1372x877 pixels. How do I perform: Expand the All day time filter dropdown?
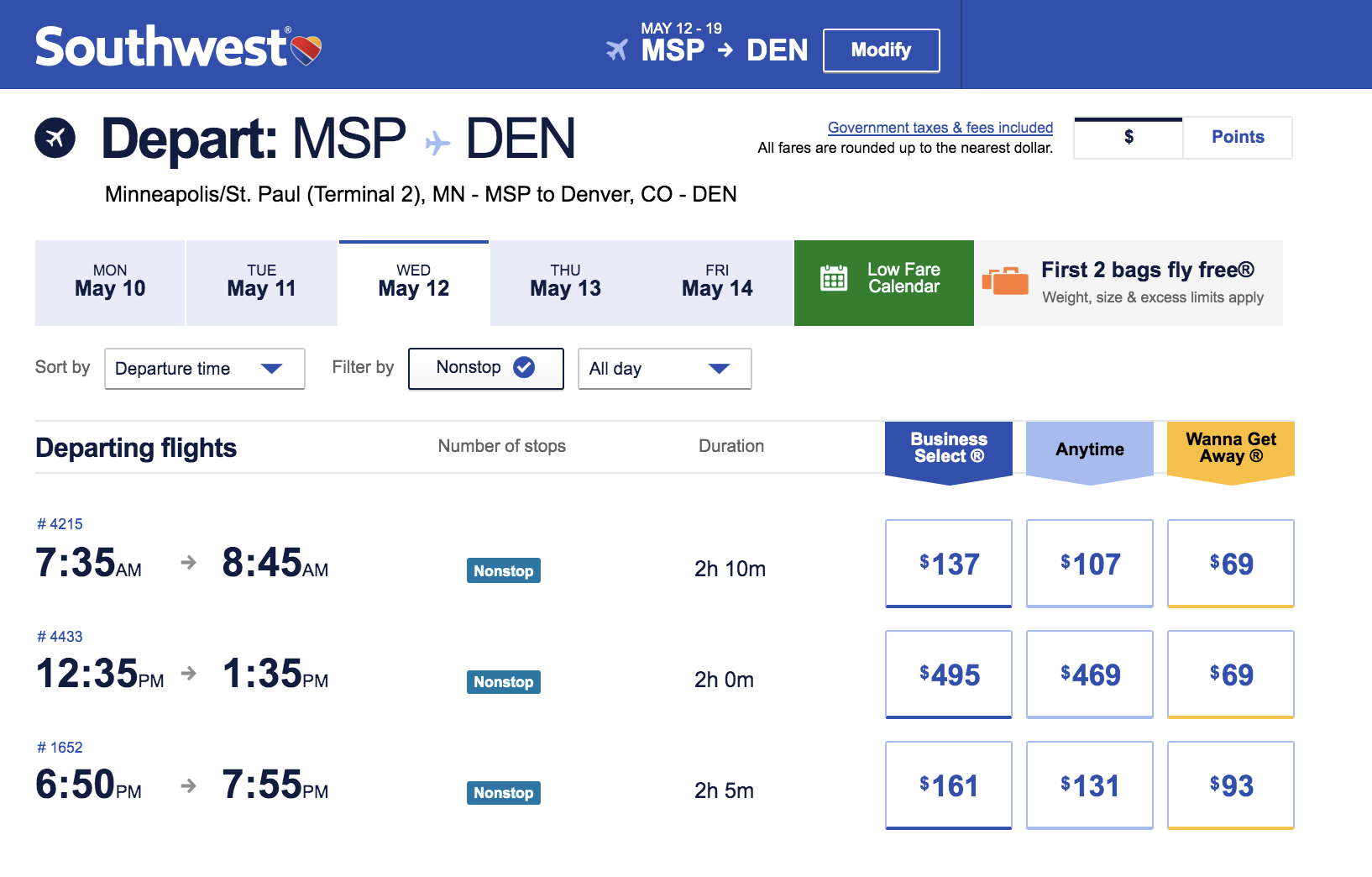point(664,369)
